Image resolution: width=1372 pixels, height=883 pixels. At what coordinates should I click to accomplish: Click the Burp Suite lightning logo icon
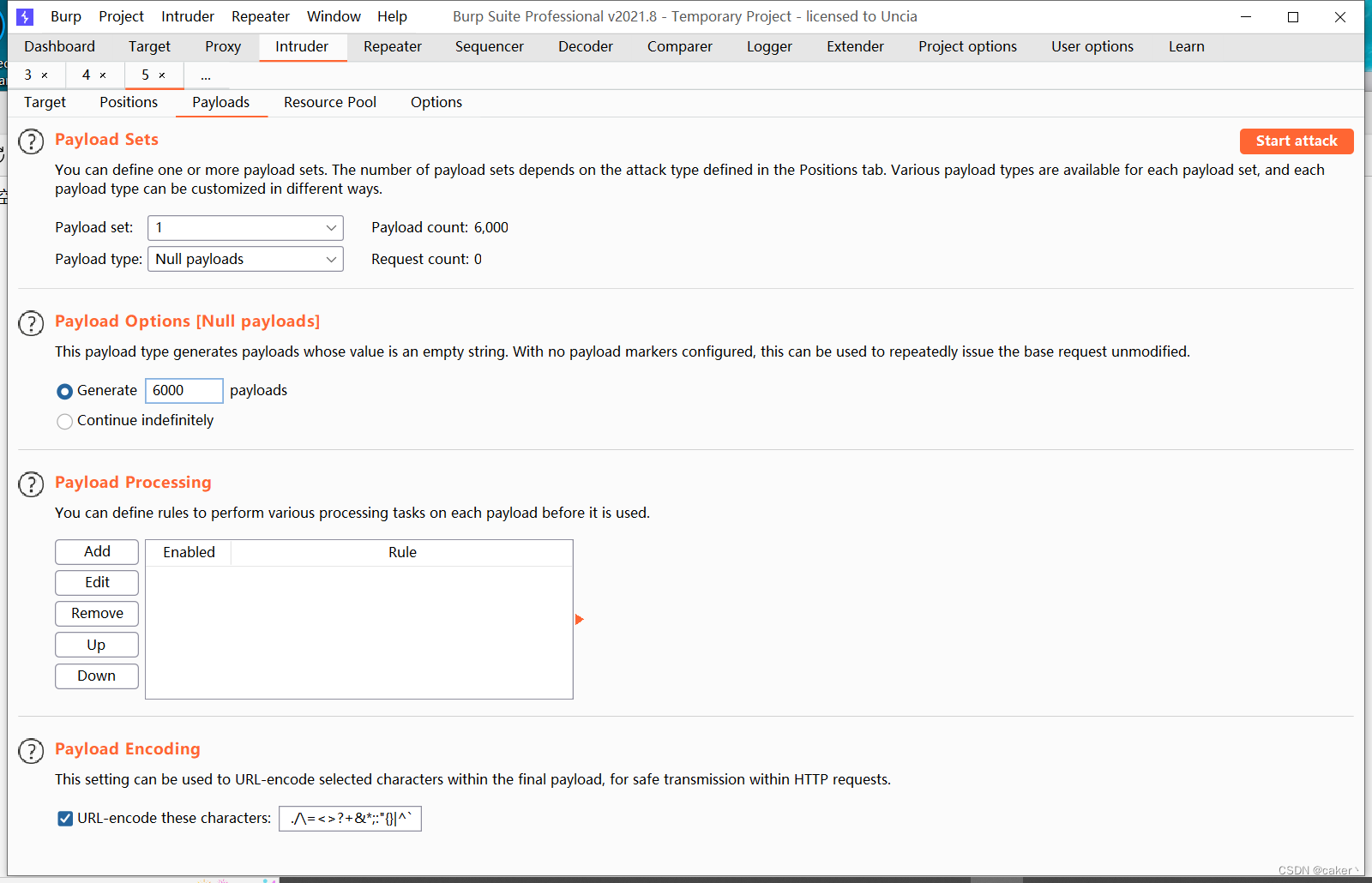coord(25,16)
